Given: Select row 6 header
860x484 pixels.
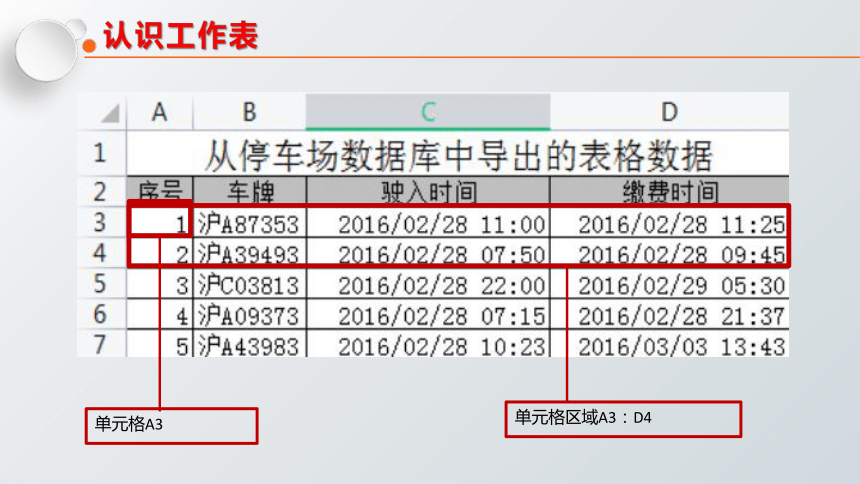Looking at the screenshot, I should click(101, 314).
